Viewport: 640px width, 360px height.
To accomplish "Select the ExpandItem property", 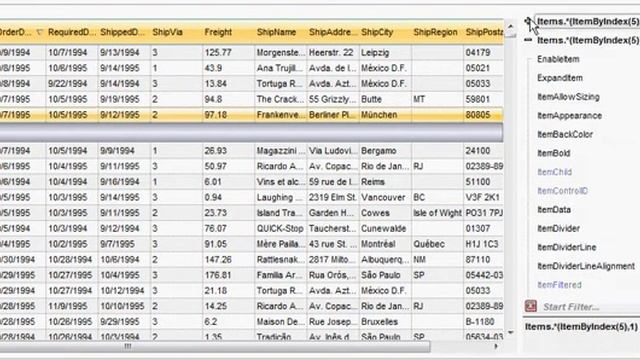I will 560,78.
